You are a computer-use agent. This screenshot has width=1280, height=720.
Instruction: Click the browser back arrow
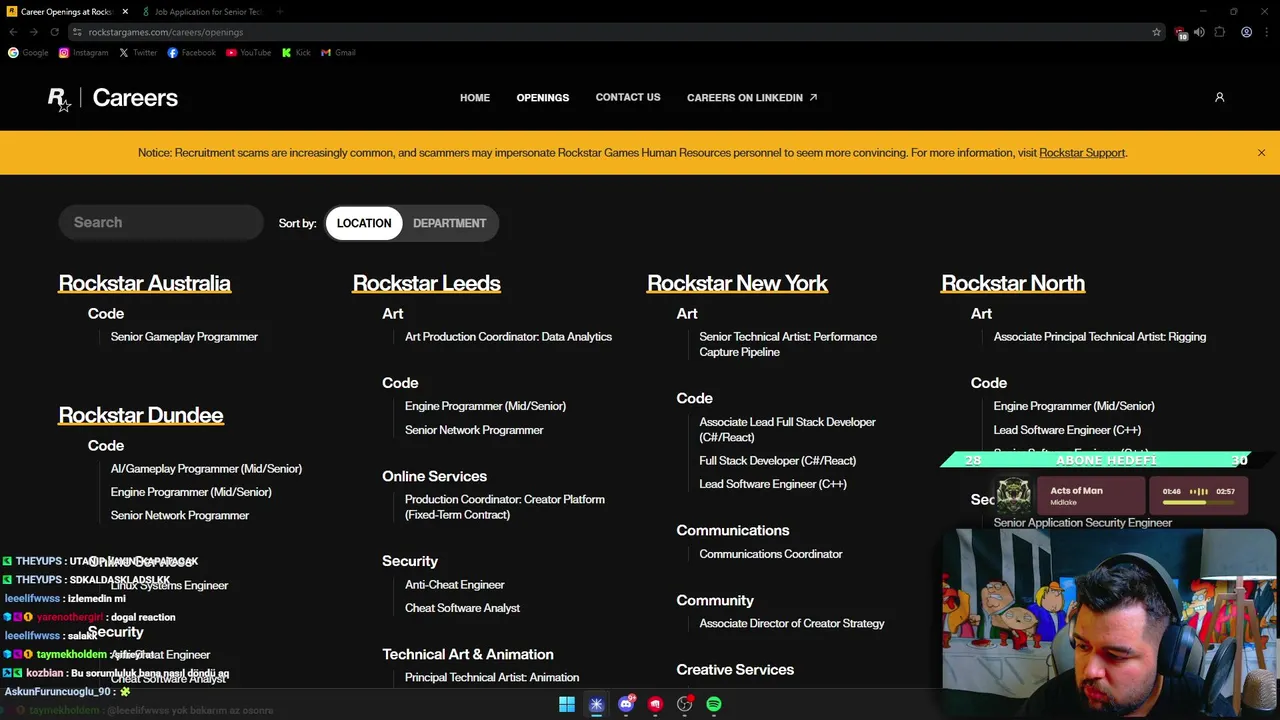pos(13,32)
